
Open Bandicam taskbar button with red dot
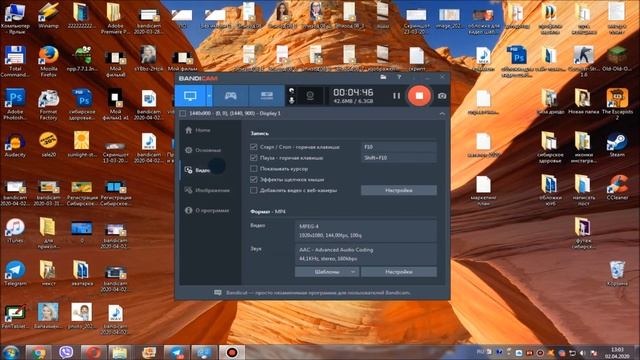232,352
